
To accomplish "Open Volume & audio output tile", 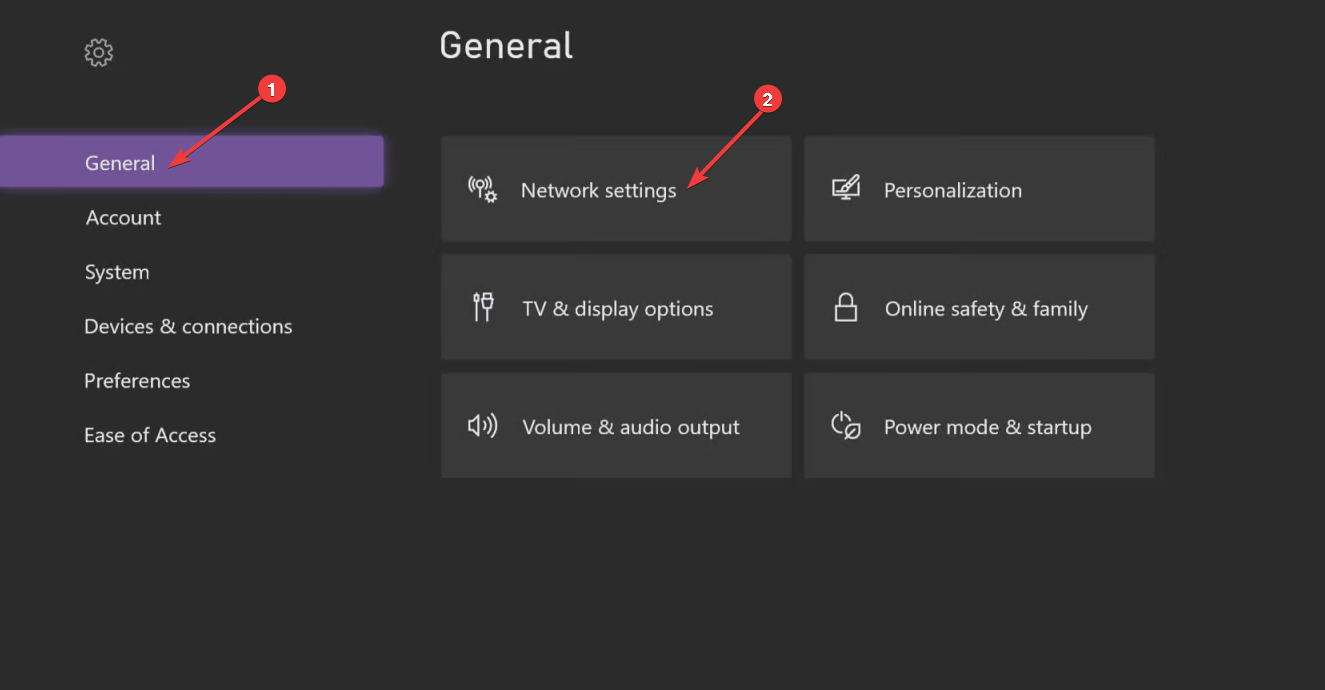I will click(616, 426).
